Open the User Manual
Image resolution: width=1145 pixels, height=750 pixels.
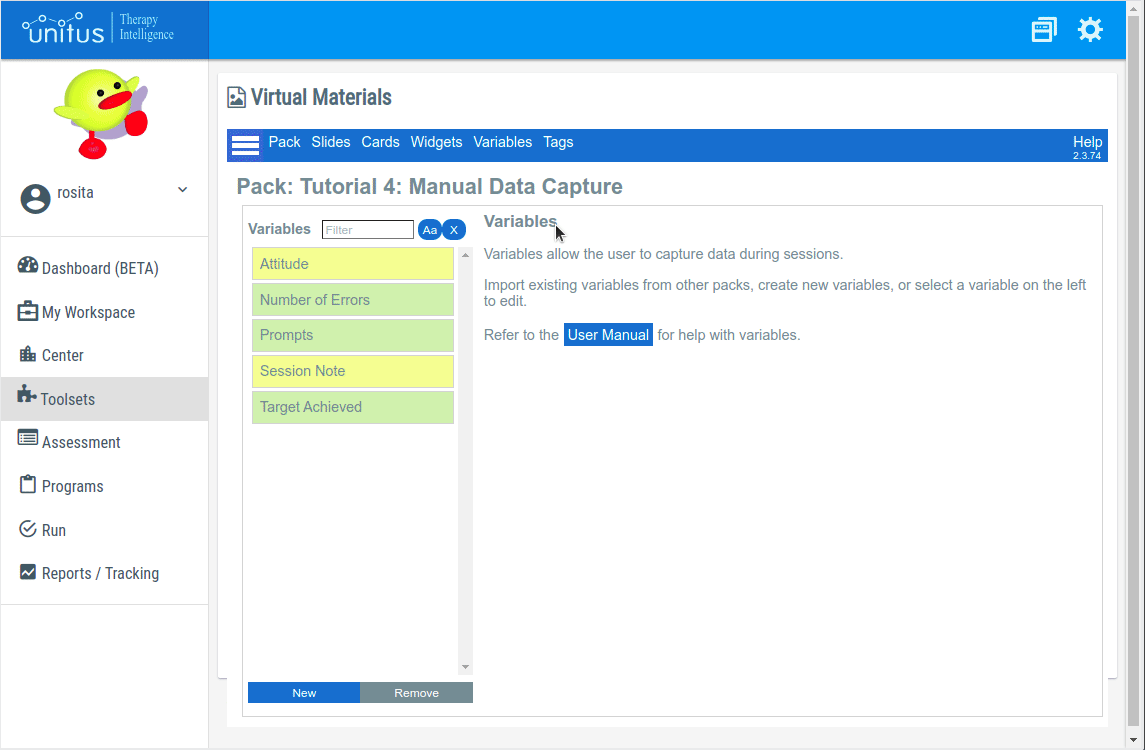coord(608,334)
